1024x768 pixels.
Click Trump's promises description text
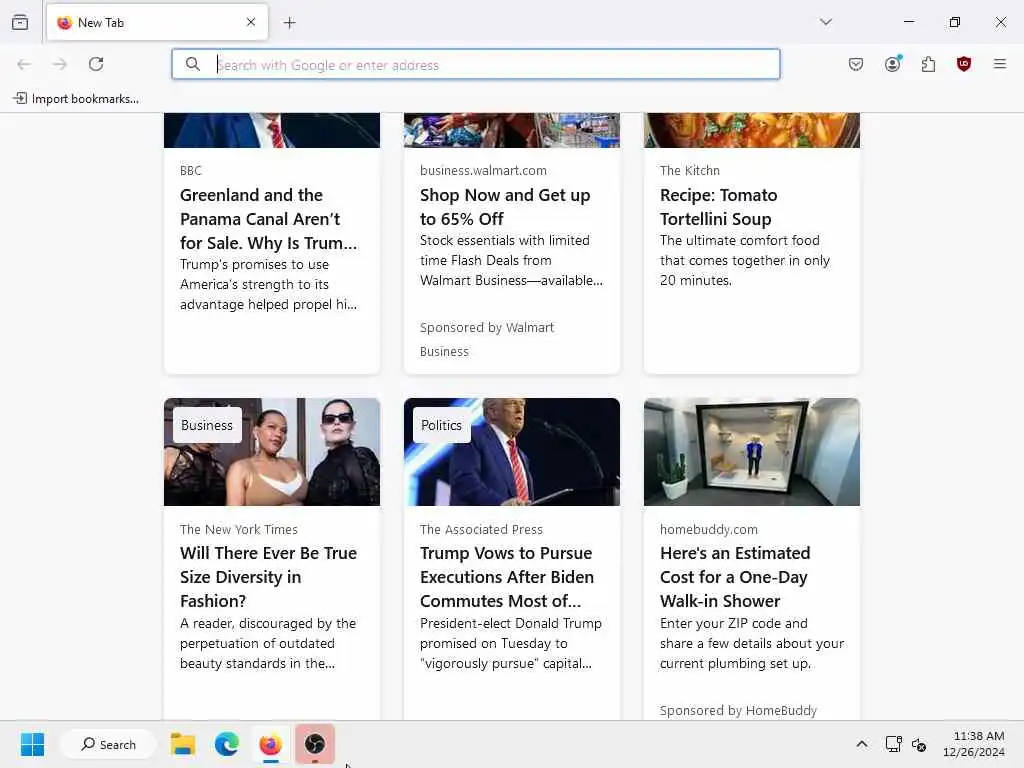[x=268, y=285]
